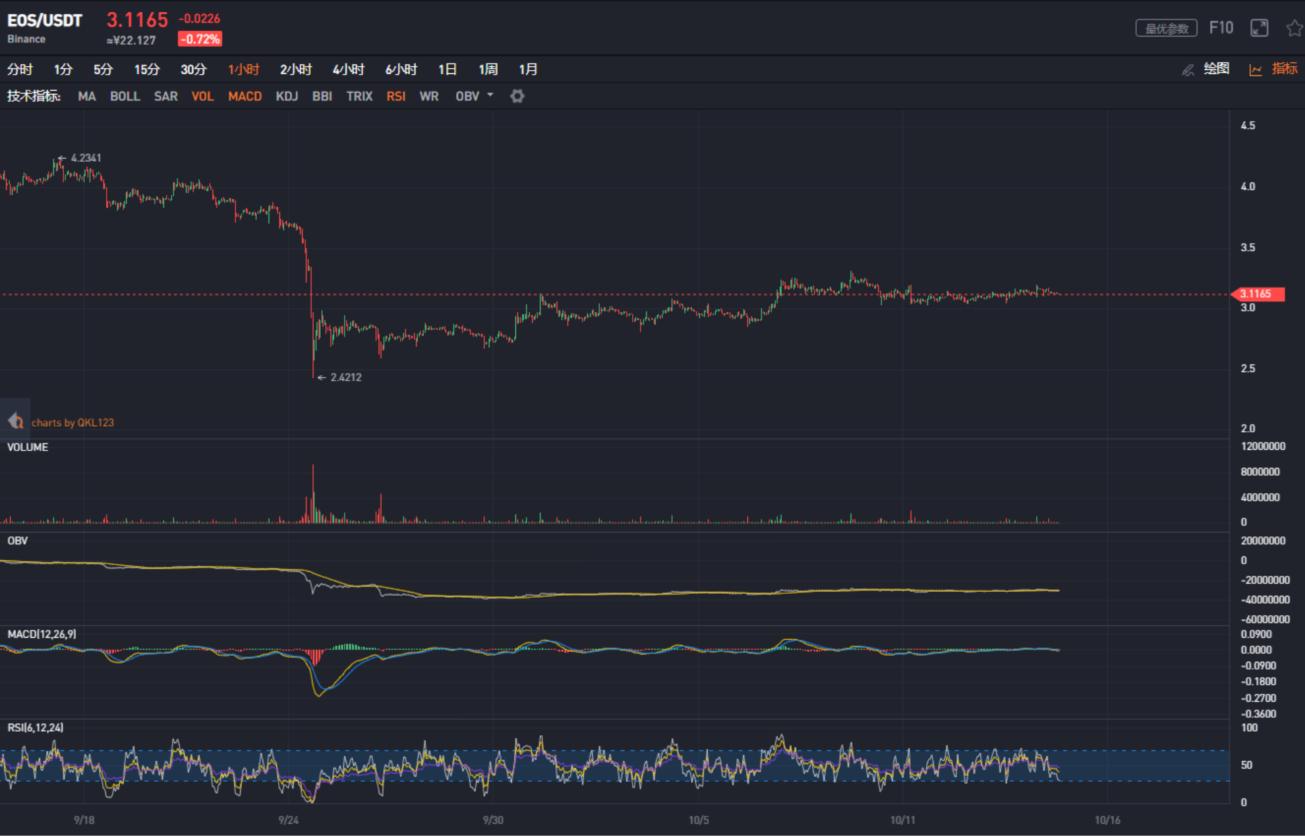This screenshot has width=1305, height=838.
Task: Click the 最优参数 button
Action: (1169, 29)
